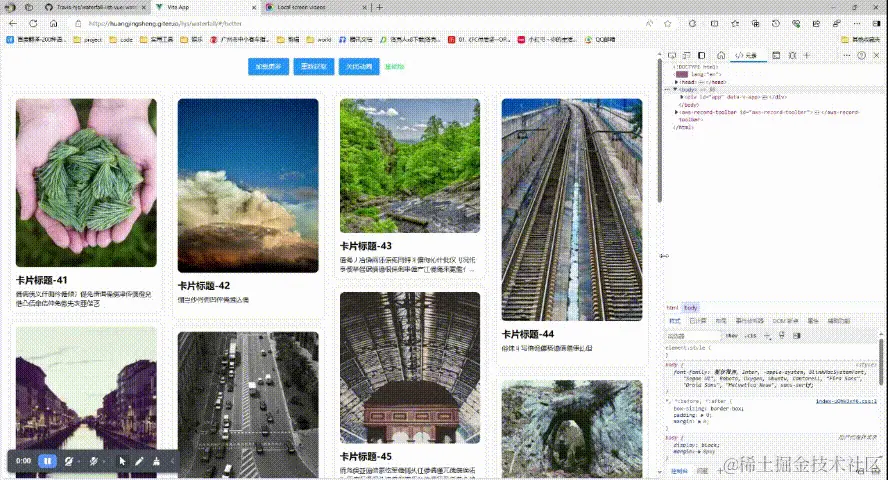Screen dimensions: 888x480
Task: Collapse the body node in DOM tree
Action: (675, 89)
